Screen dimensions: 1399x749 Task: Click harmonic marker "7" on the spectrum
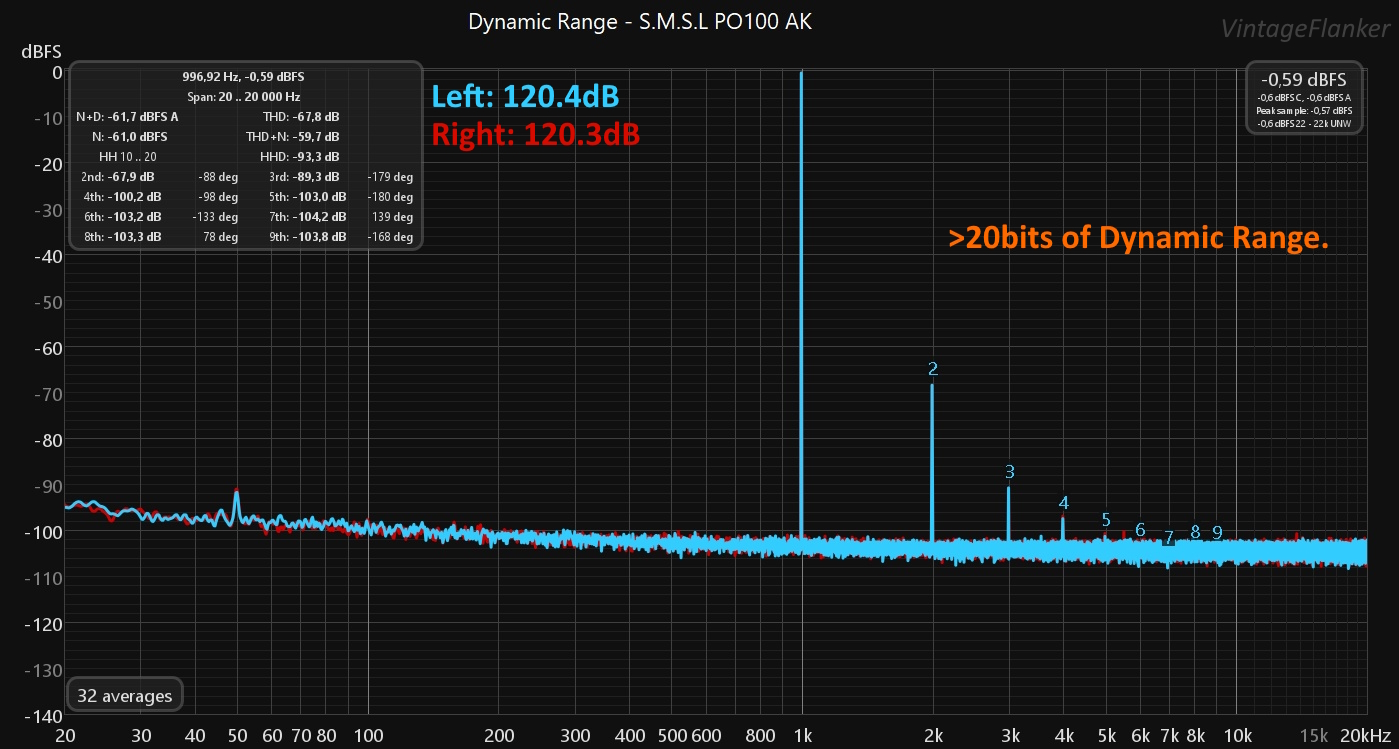point(1168,538)
